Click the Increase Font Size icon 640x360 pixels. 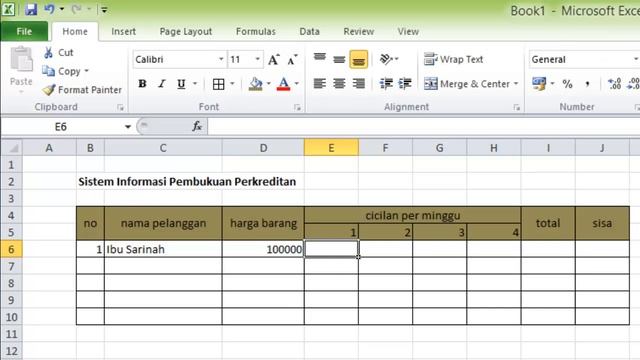(x=273, y=60)
